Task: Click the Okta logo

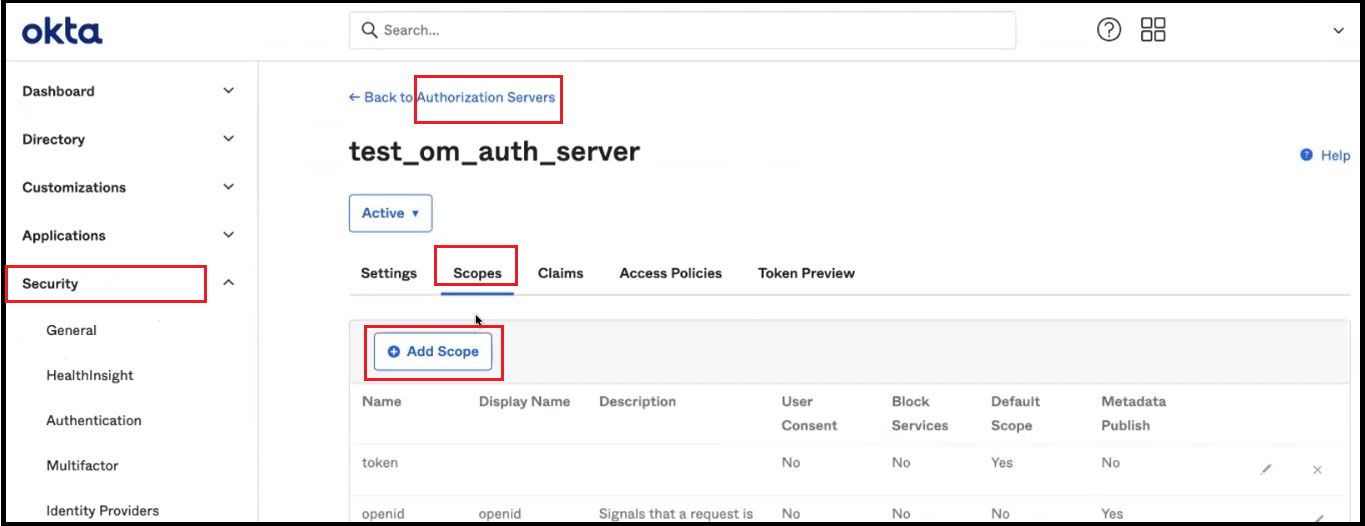Action: 62,32
